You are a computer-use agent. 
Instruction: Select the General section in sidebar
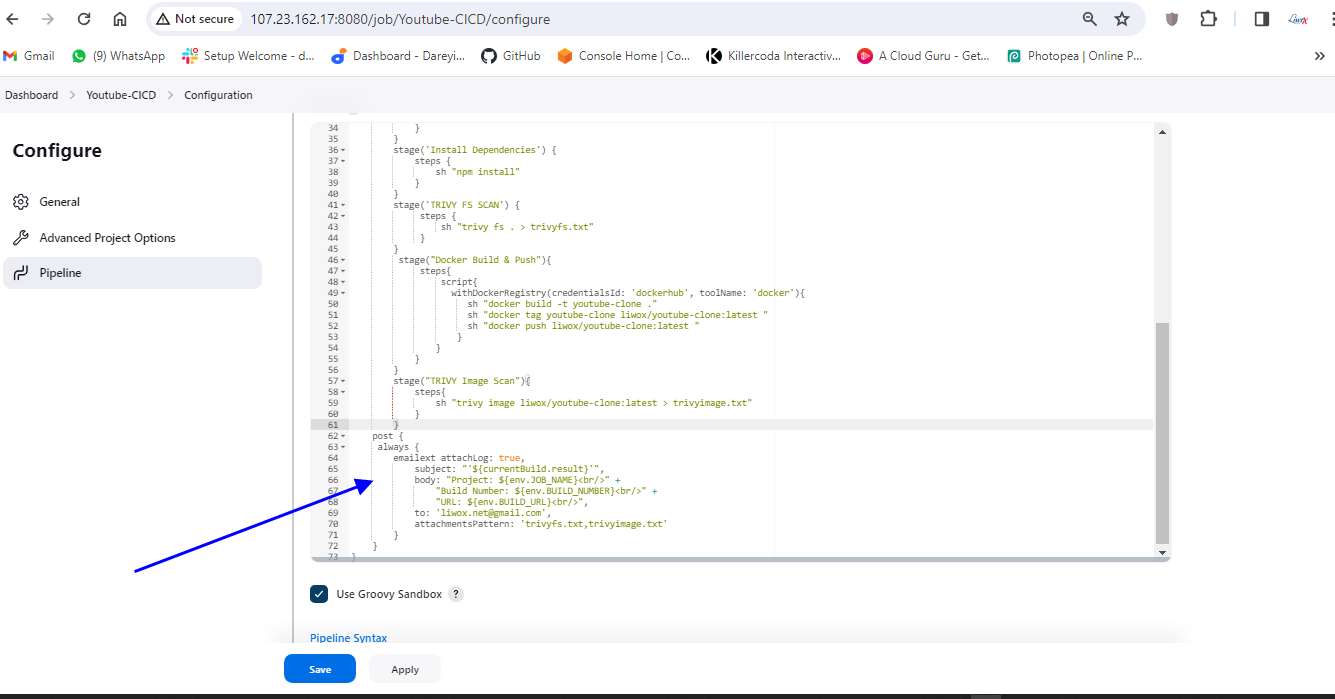pos(59,202)
